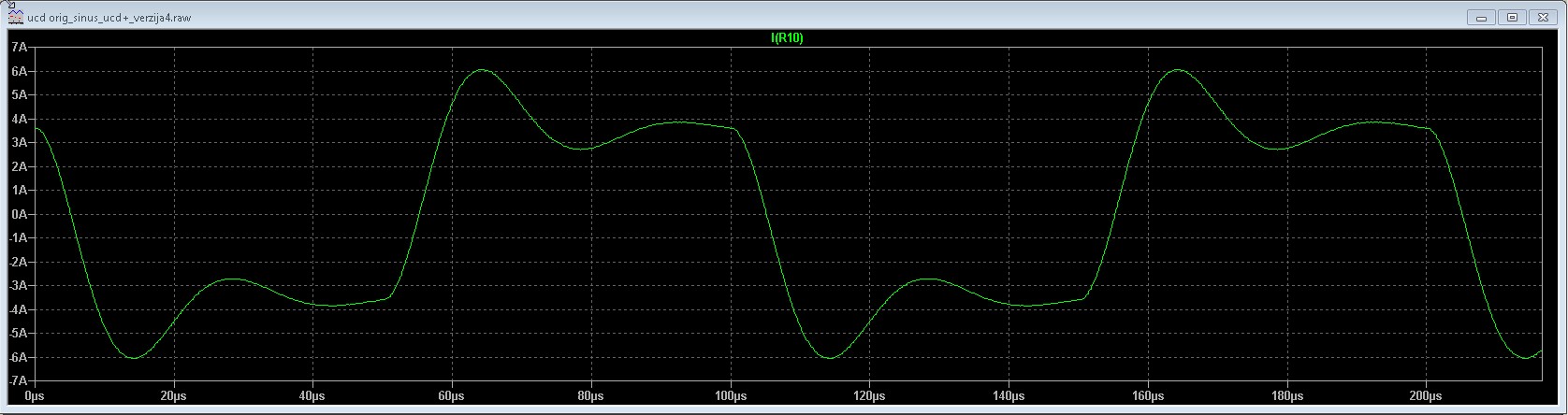This screenshot has height=415, width=1568.
Task: Click the 20µs time axis label
Action: (x=173, y=396)
